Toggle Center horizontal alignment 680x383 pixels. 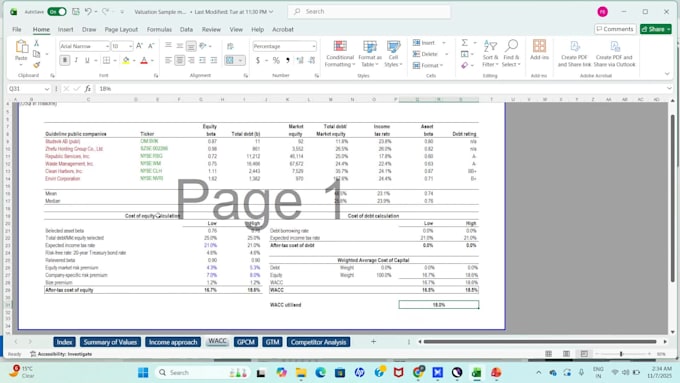pyautogui.click(x=180, y=60)
